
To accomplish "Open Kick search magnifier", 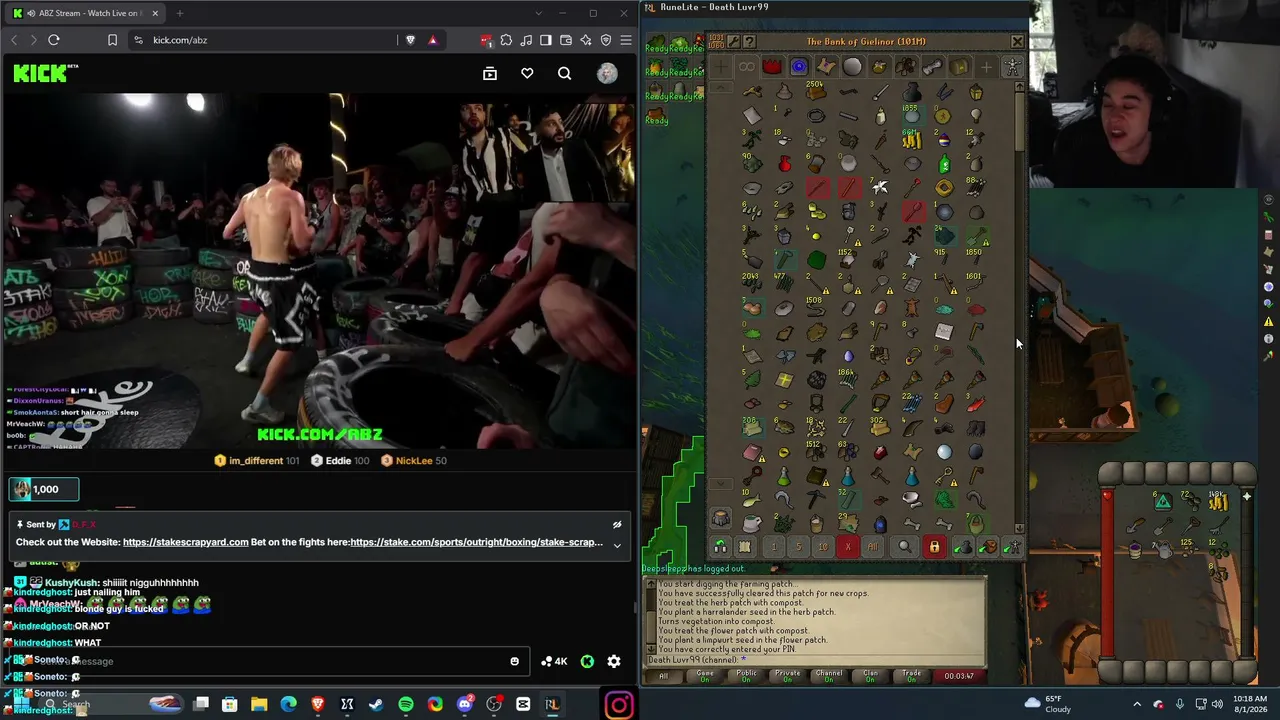I will [x=565, y=73].
